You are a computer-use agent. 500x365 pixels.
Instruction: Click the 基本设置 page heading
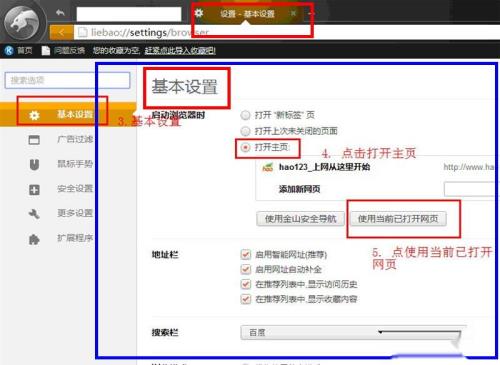click(x=185, y=87)
